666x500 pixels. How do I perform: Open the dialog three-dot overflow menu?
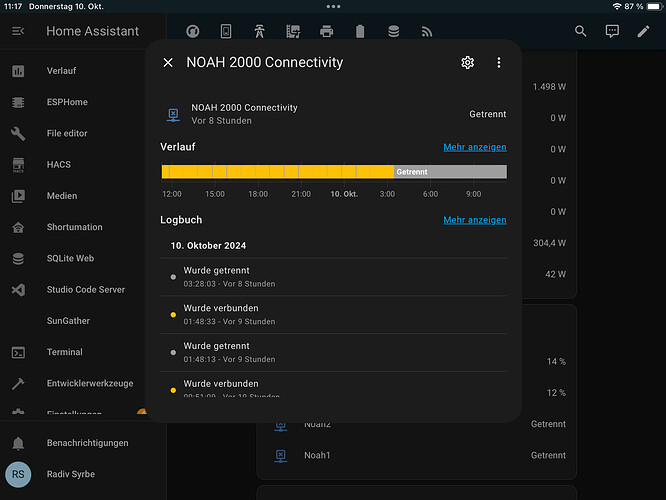tap(499, 62)
